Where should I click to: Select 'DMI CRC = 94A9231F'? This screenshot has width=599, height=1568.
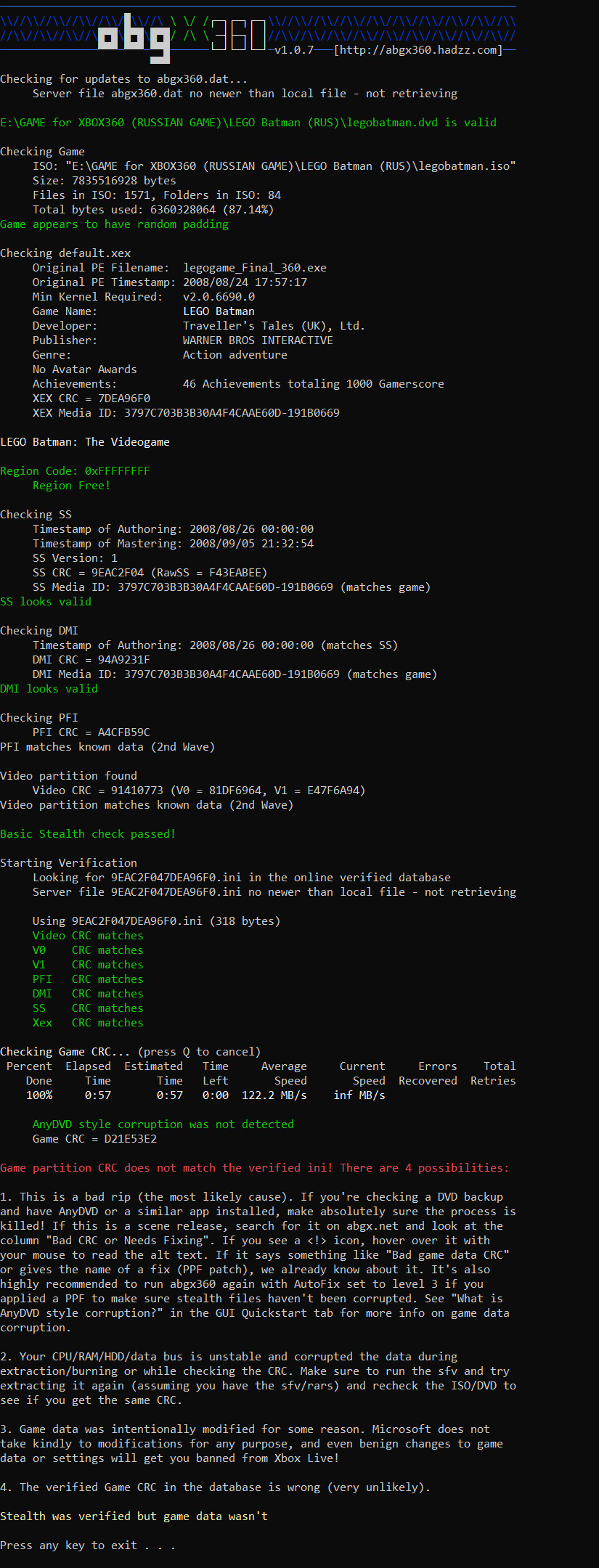91,660
